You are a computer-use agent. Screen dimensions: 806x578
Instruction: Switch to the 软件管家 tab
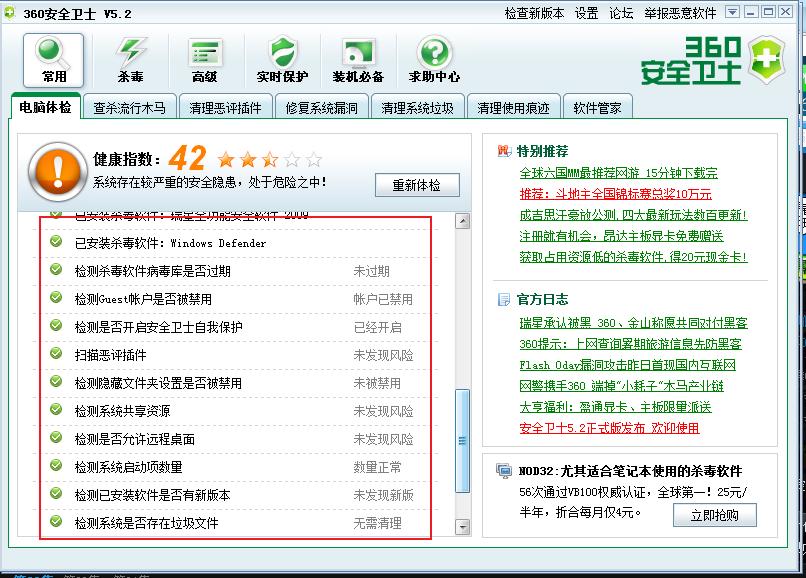(598, 108)
